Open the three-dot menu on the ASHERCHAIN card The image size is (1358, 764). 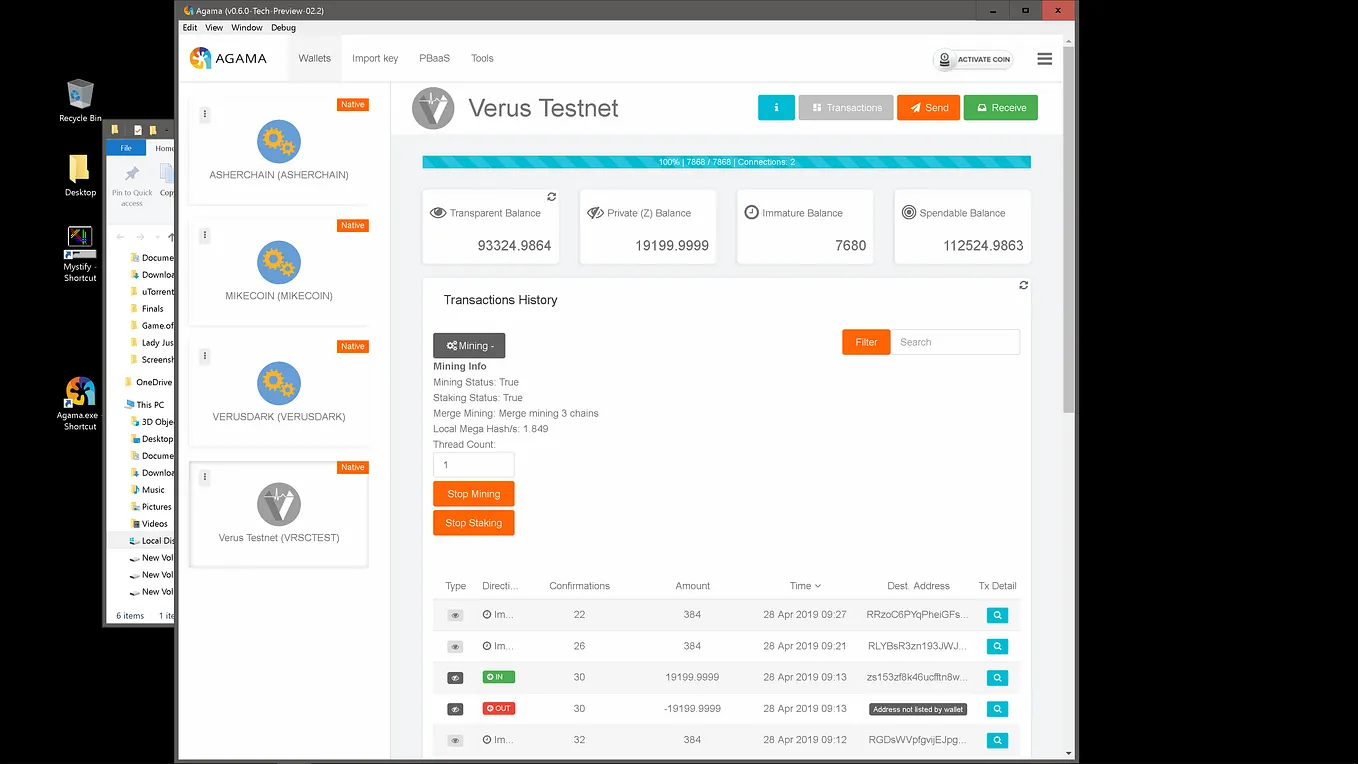coord(205,114)
